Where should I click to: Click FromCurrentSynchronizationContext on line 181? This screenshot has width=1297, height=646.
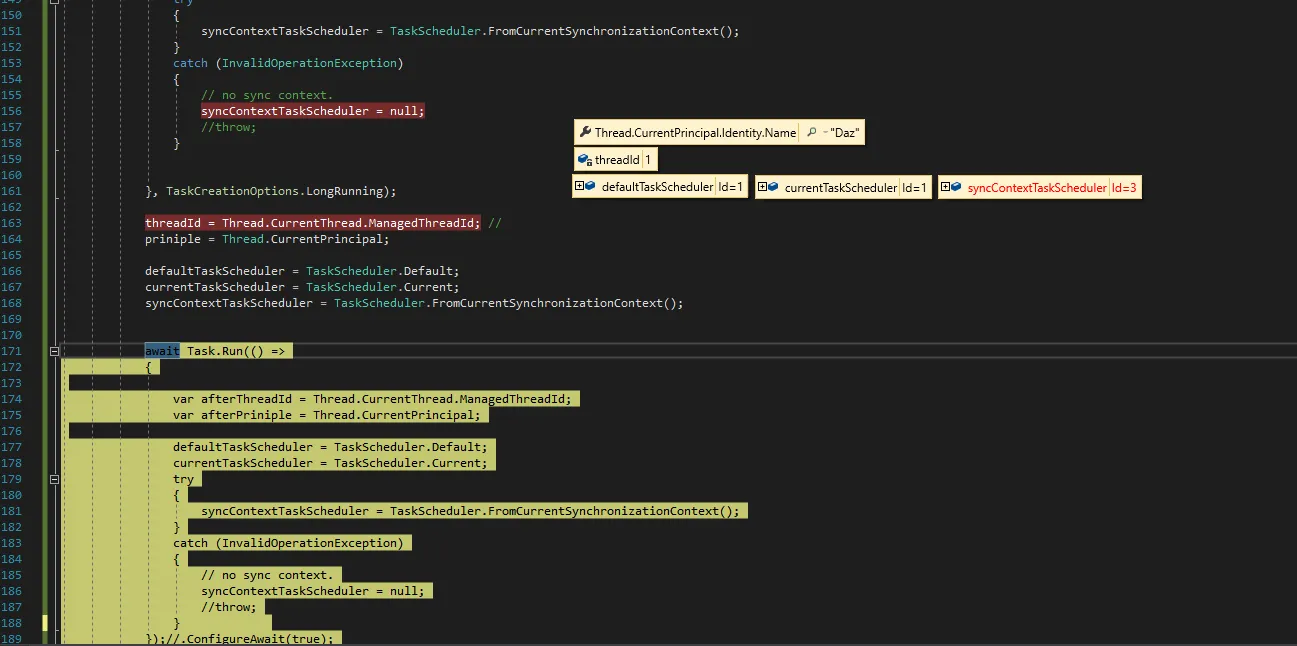tap(604, 511)
